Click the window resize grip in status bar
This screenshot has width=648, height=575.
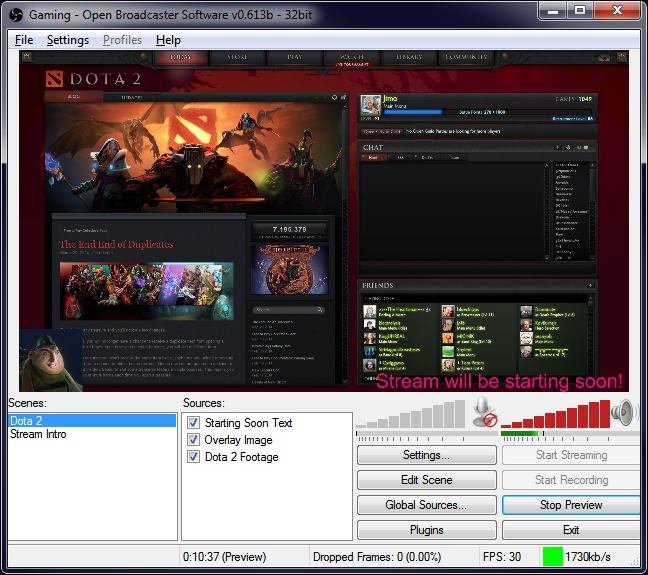(x=635, y=561)
